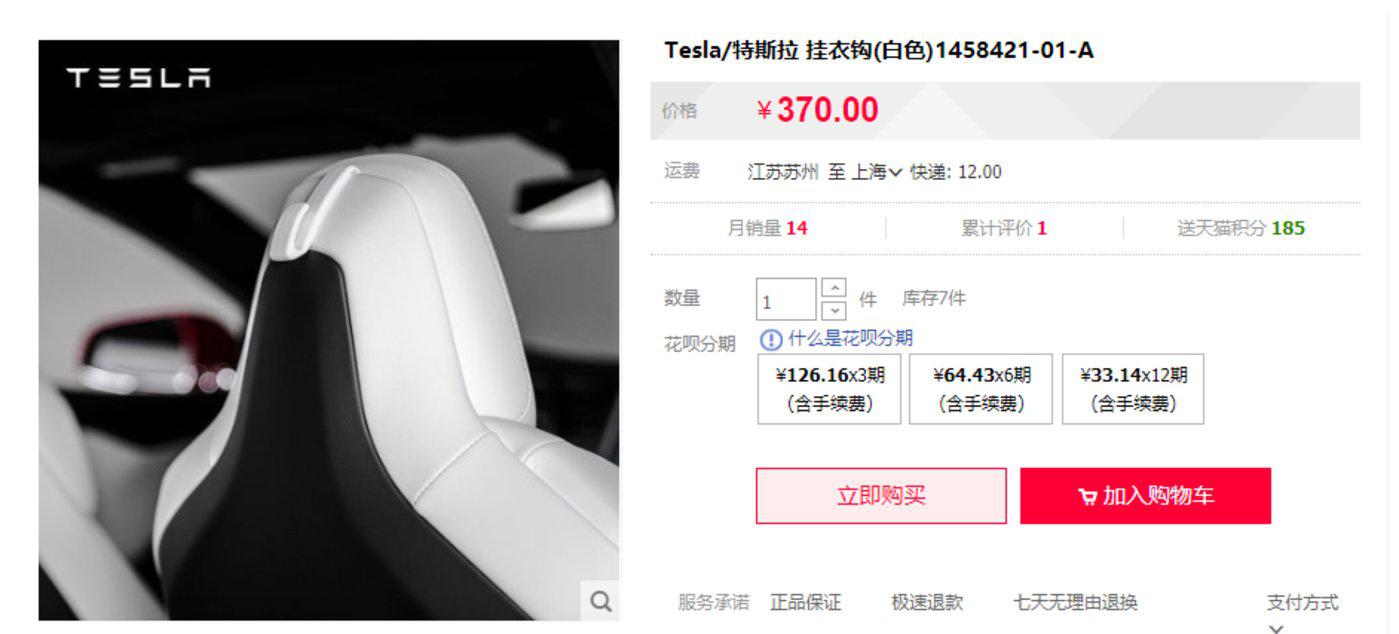Viewport: 1399px width, 634px height.
Task: Click the 月销量 14 sales stat
Action: 767,228
